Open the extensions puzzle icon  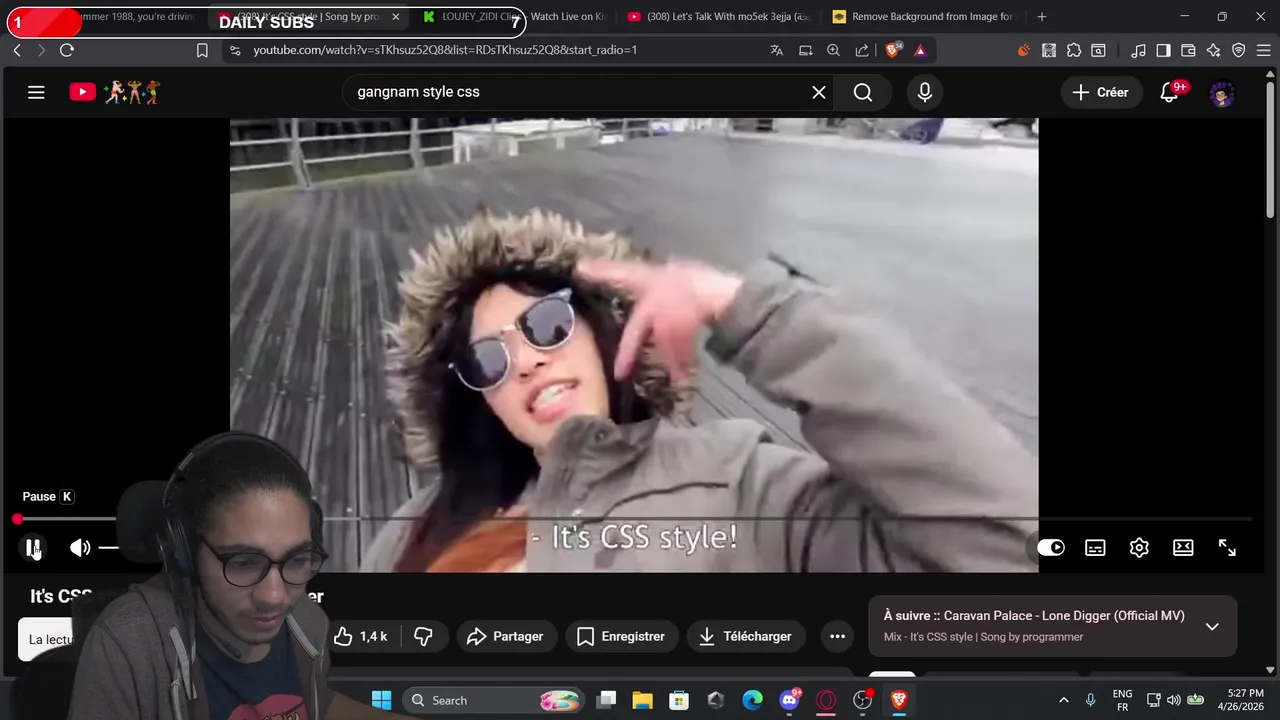tap(1074, 50)
